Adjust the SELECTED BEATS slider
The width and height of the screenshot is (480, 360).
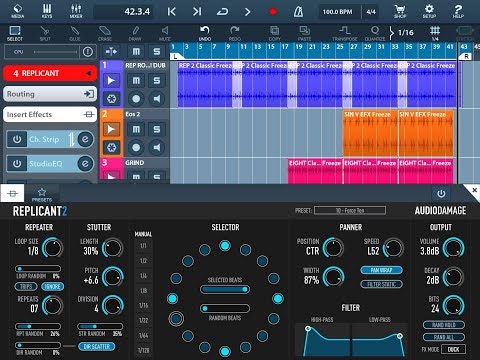click(225, 289)
